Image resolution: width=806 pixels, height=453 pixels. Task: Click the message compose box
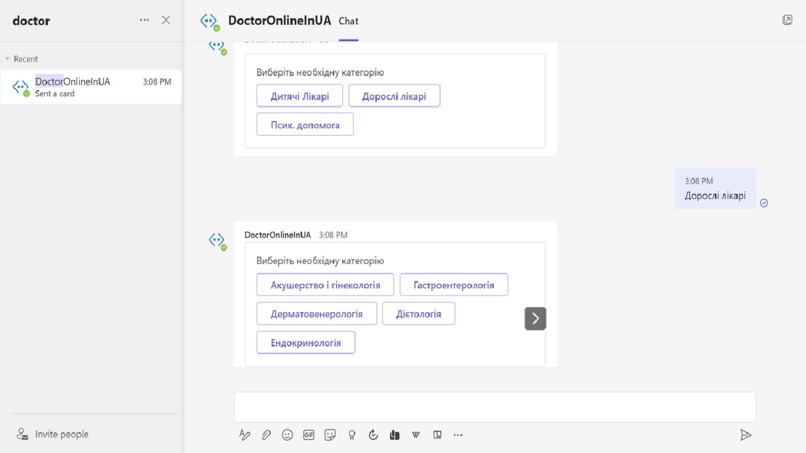coord(495,407)
